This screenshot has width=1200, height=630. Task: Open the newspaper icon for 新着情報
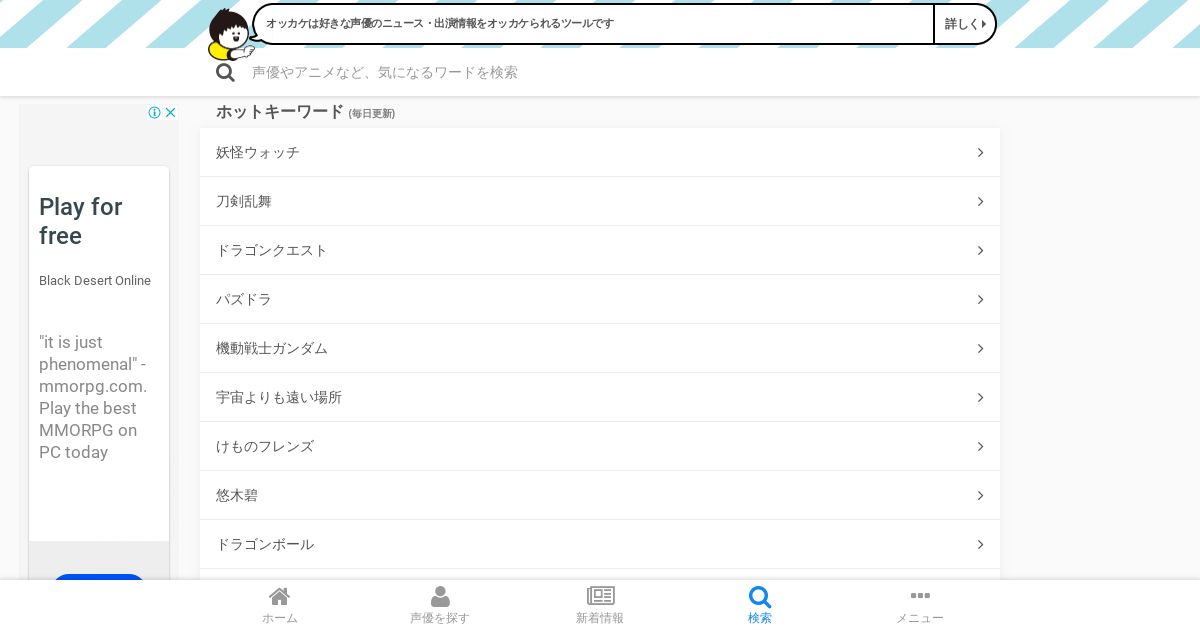tap(600, 596)
